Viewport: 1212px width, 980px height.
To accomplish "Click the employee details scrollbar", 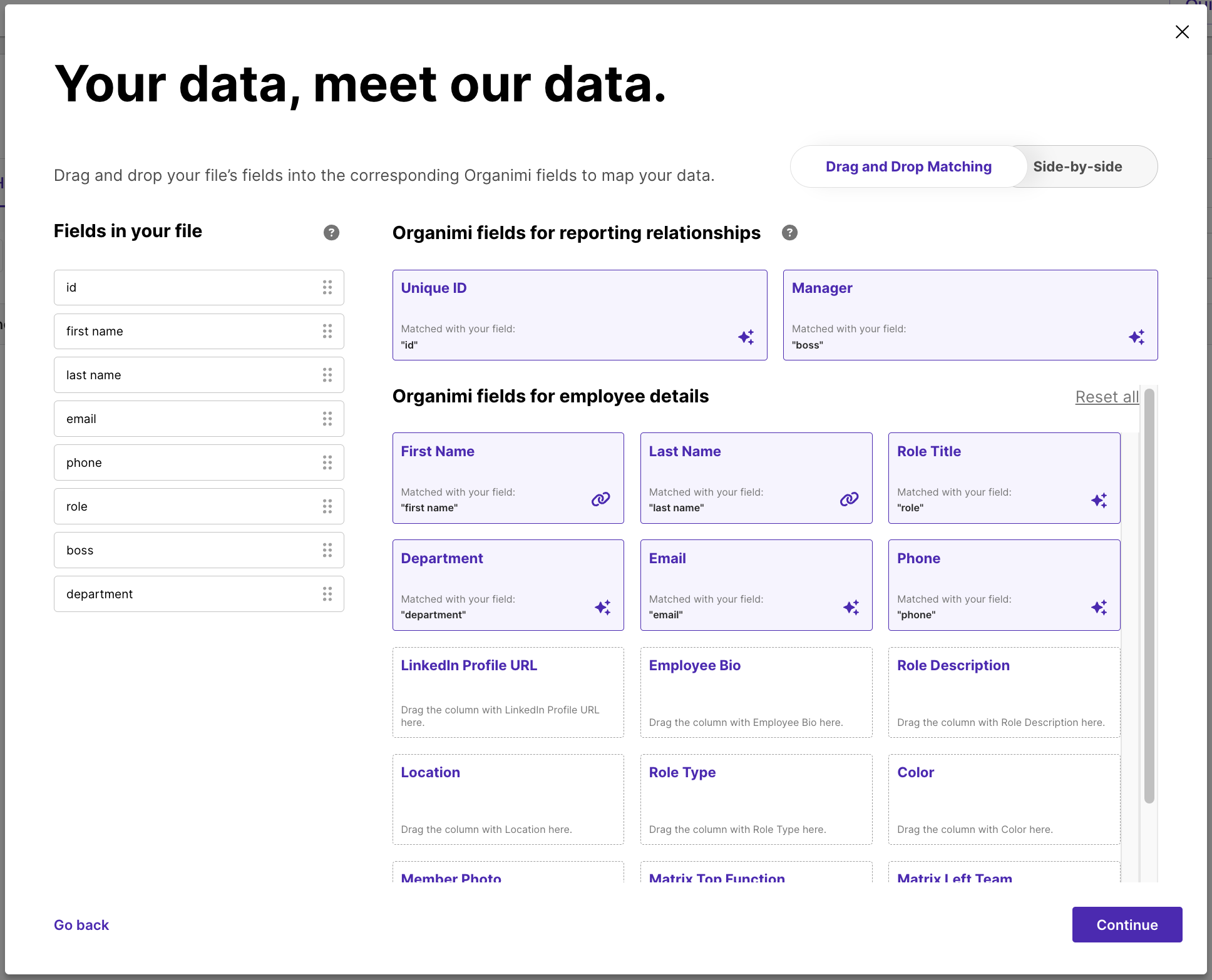I will click(x=1149, y=596).
